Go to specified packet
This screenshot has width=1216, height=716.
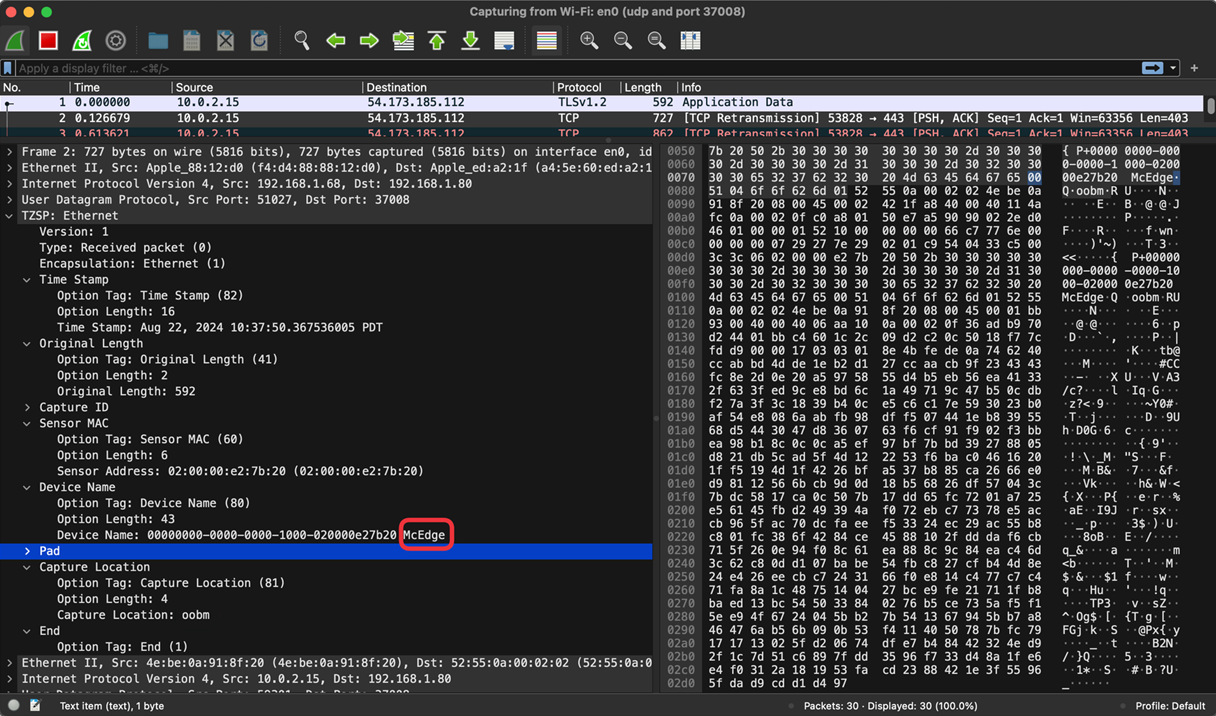click(x=403, y=41)
